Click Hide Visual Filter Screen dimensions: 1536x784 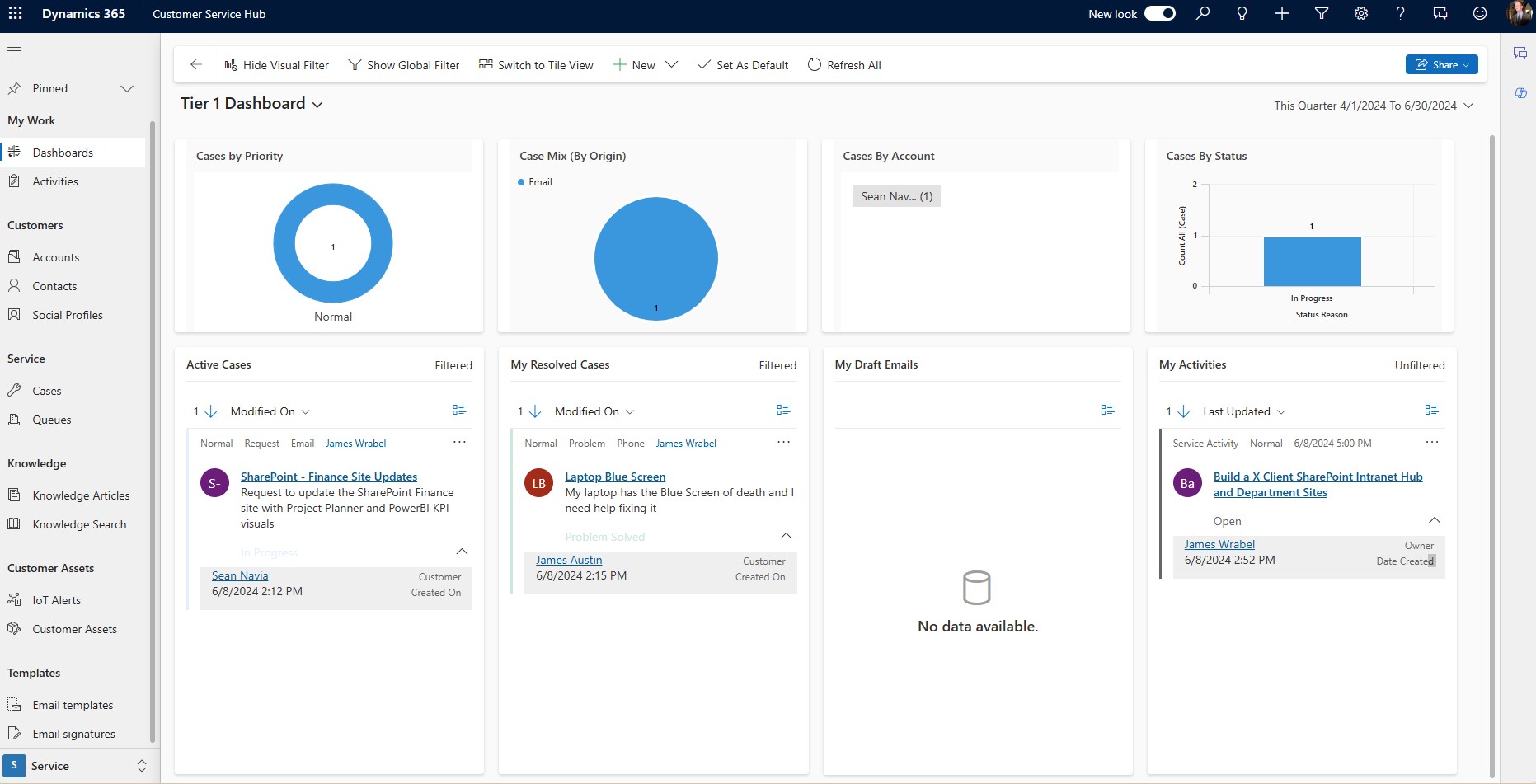(276, 65)
